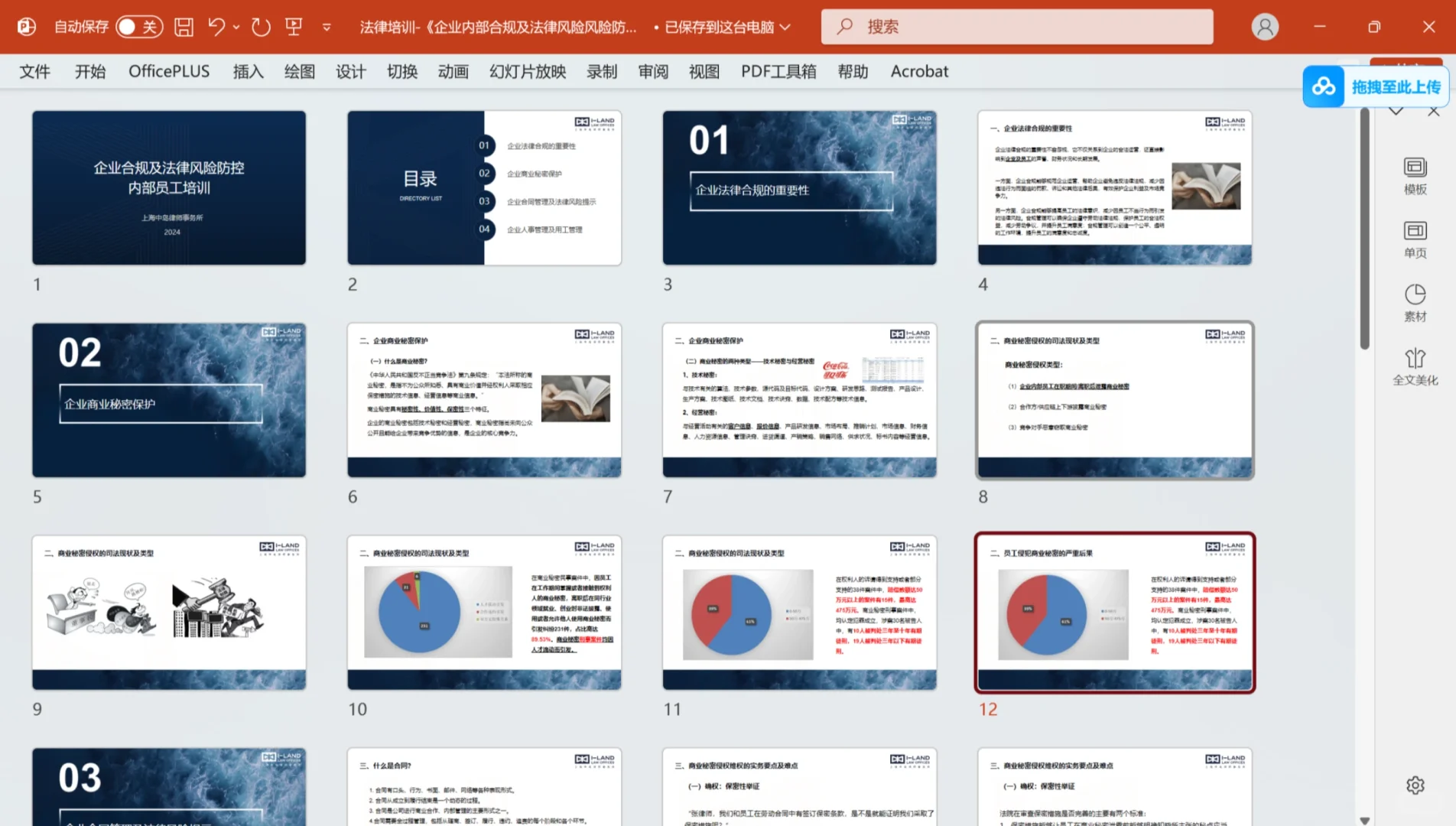Image resolution: width=1456 pixels, height=826 pixels.
Task: Open the 绘图 tab
Action: point(300,71)
